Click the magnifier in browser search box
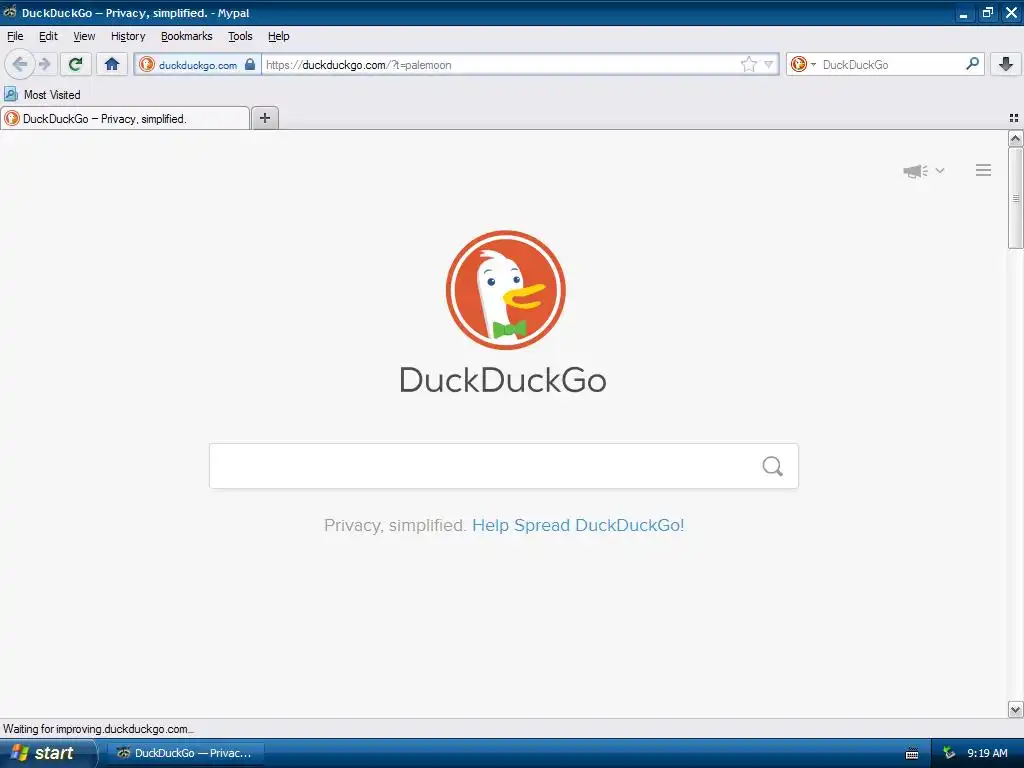 972,64
